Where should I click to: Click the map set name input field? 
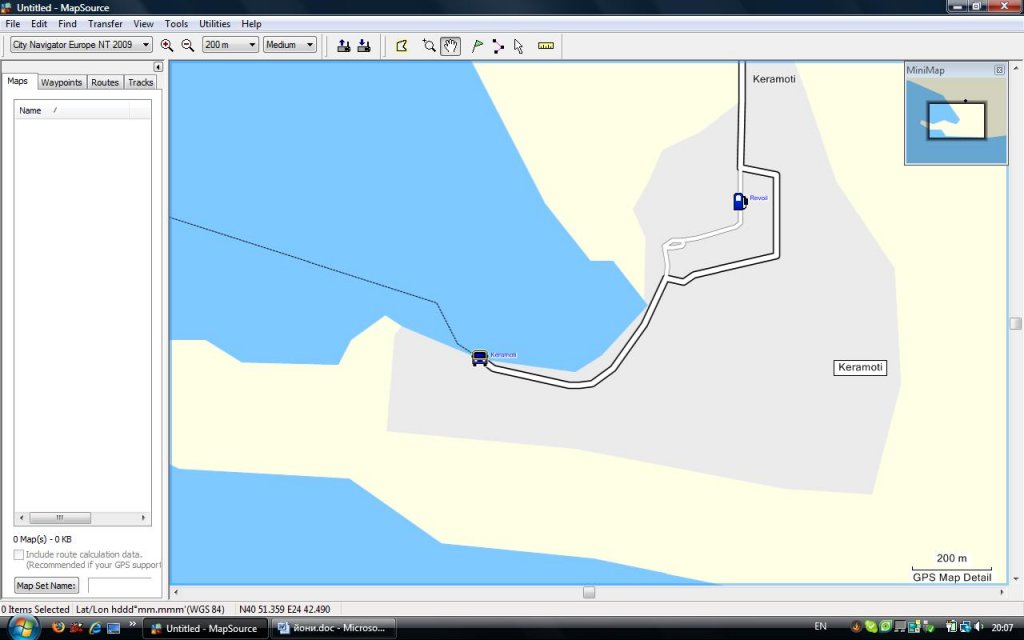point(121,585)
